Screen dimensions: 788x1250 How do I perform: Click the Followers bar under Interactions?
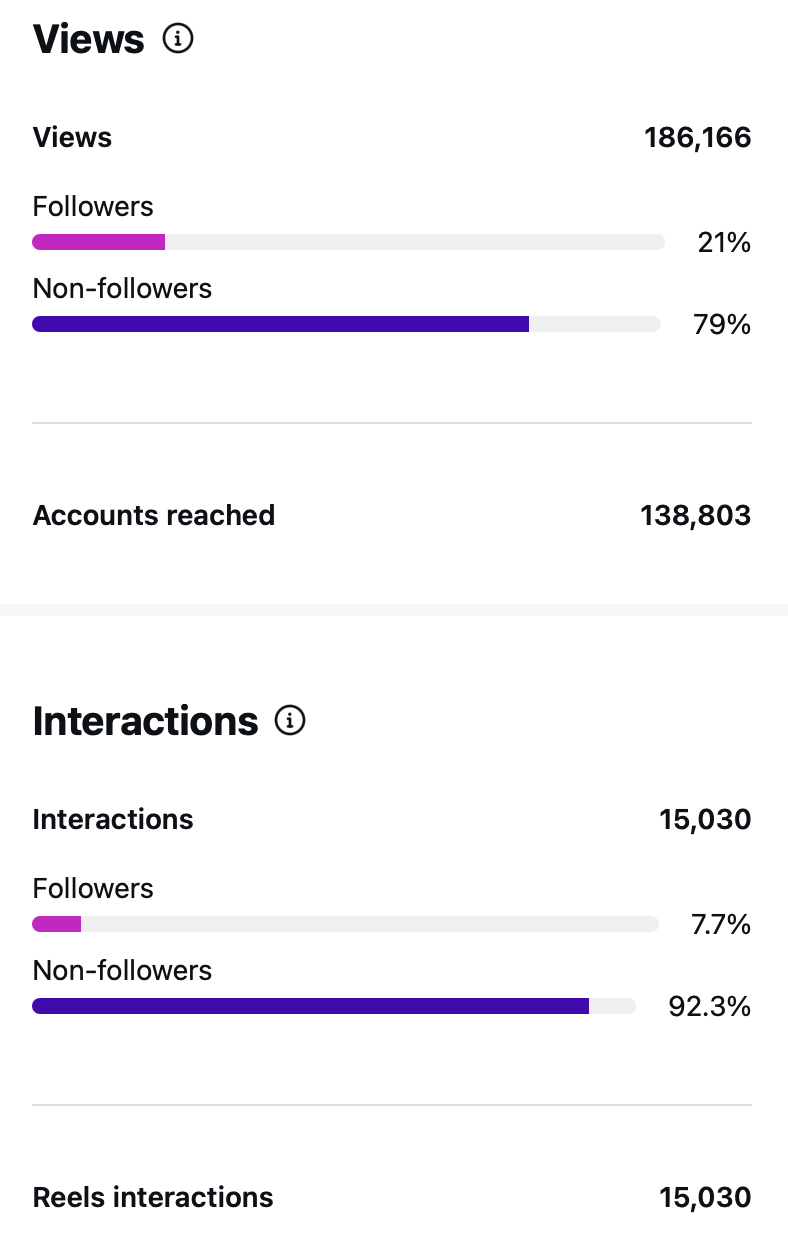click(x=345, y=924)
